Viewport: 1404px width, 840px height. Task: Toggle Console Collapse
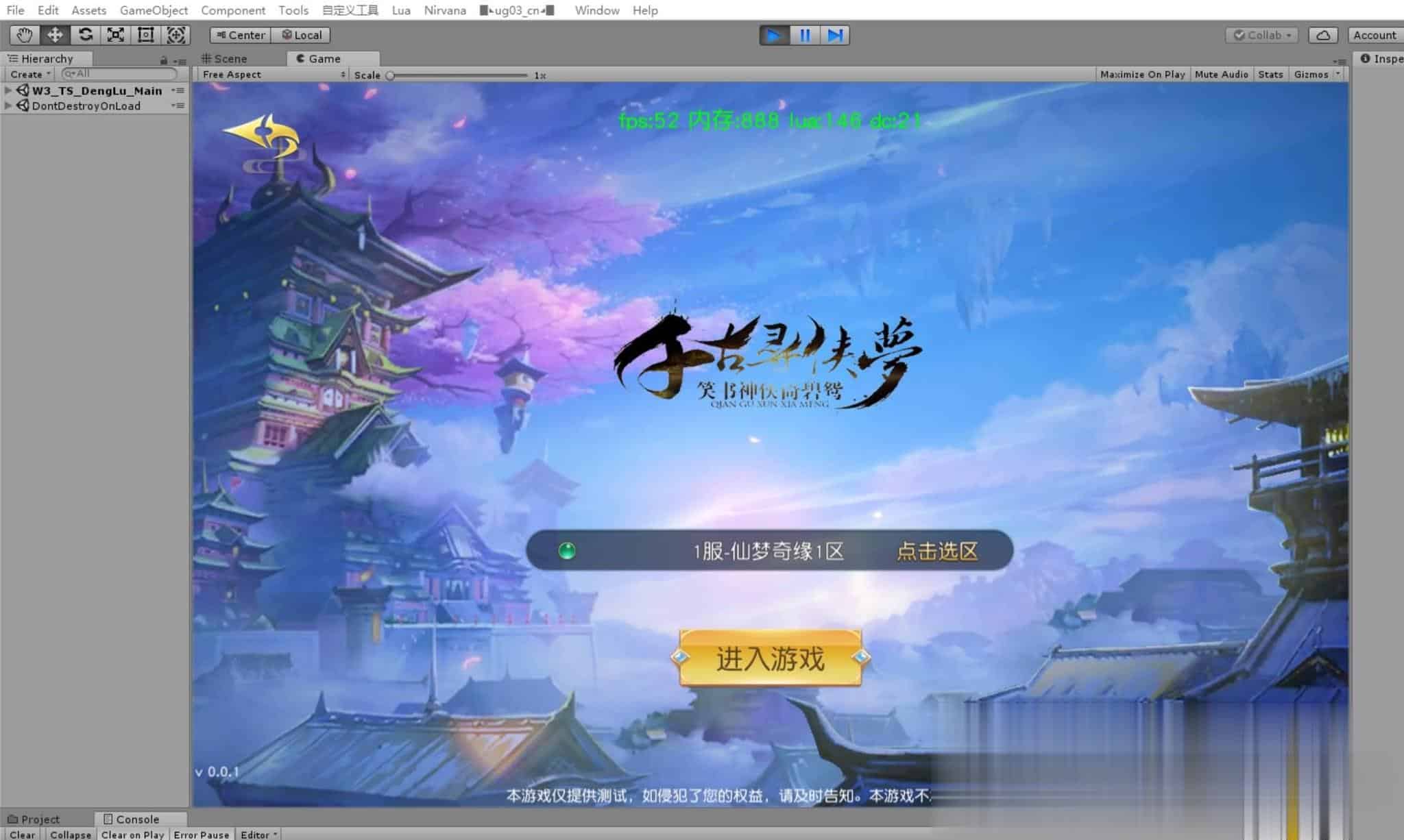[70, 835]
